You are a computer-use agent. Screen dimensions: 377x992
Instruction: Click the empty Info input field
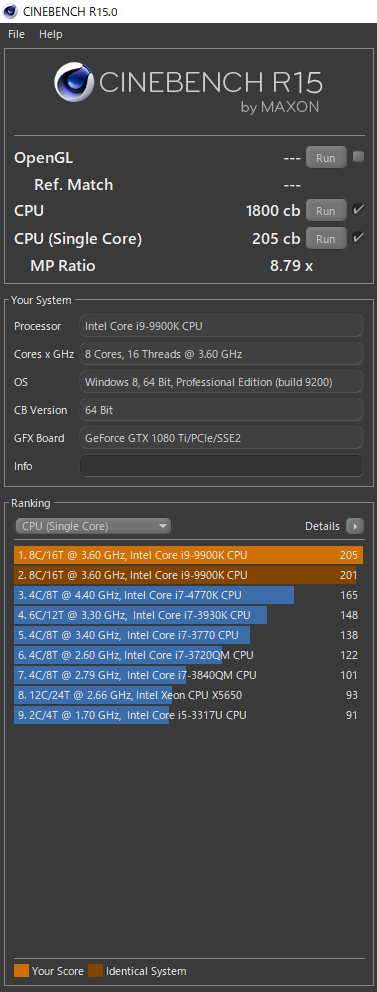[x=221, y=466]
